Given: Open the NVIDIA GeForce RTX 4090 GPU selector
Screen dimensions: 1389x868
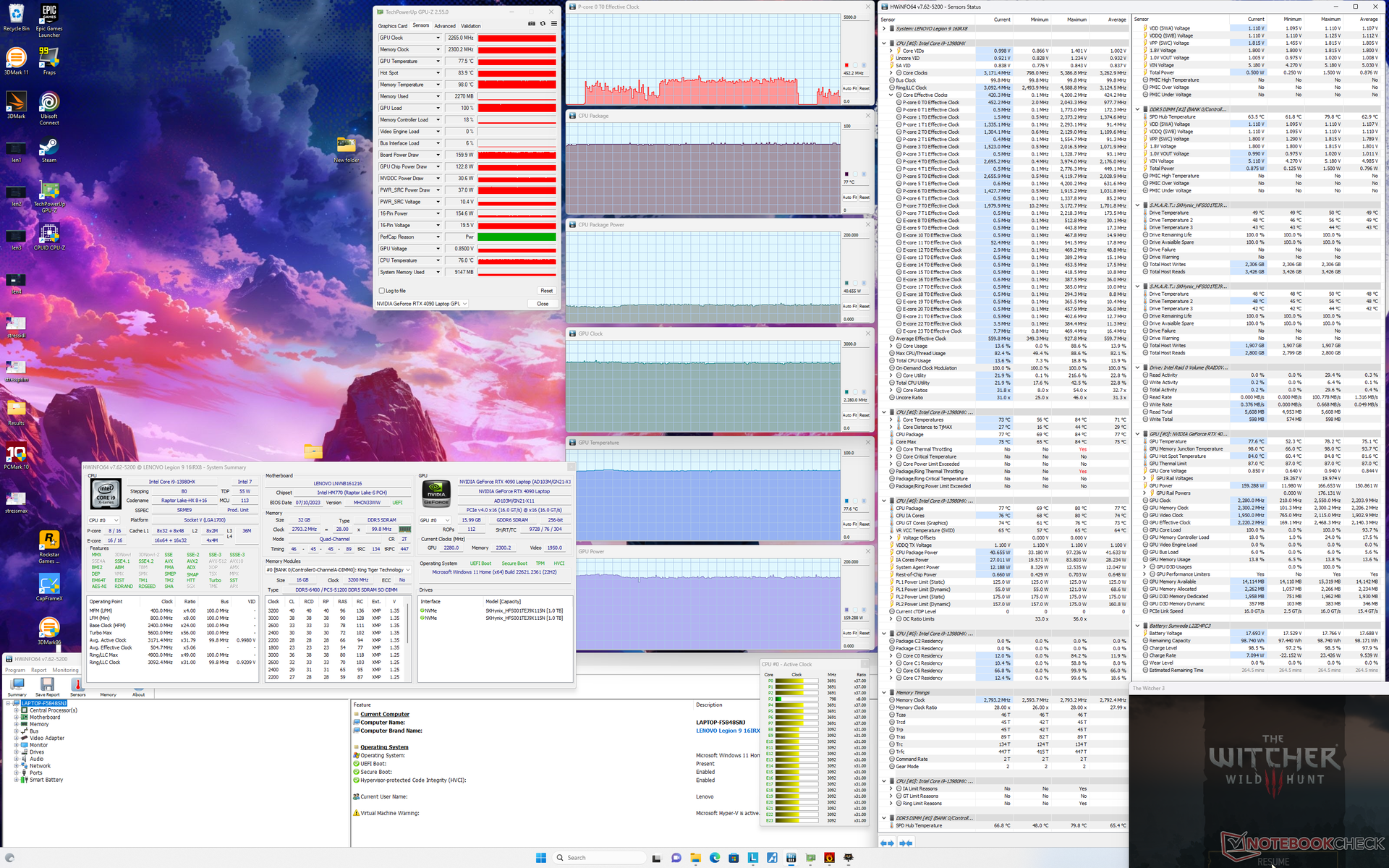Looking at the screenshot, I should [422, 304].
